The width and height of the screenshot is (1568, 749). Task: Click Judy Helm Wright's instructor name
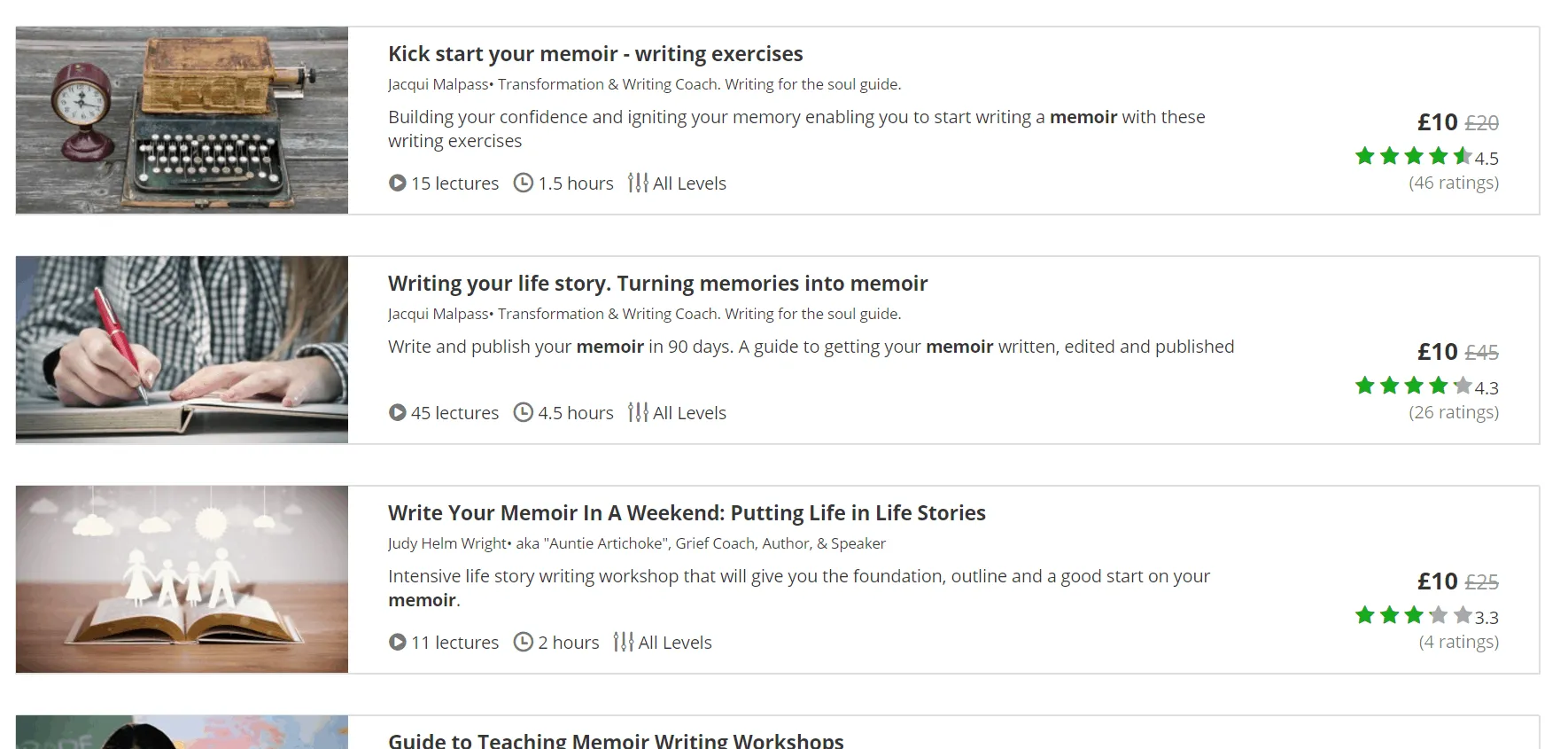point(445,543)
